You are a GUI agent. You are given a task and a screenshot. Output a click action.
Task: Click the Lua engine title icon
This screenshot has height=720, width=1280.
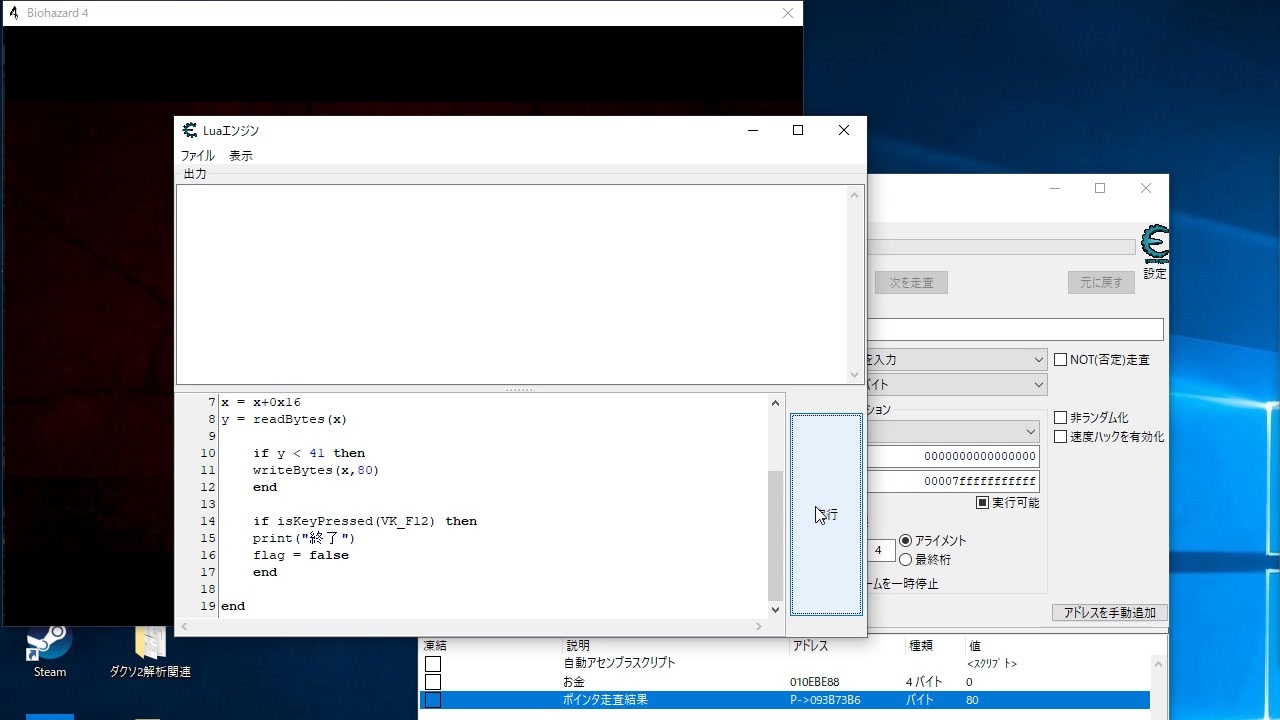click(x=190, y=130)
